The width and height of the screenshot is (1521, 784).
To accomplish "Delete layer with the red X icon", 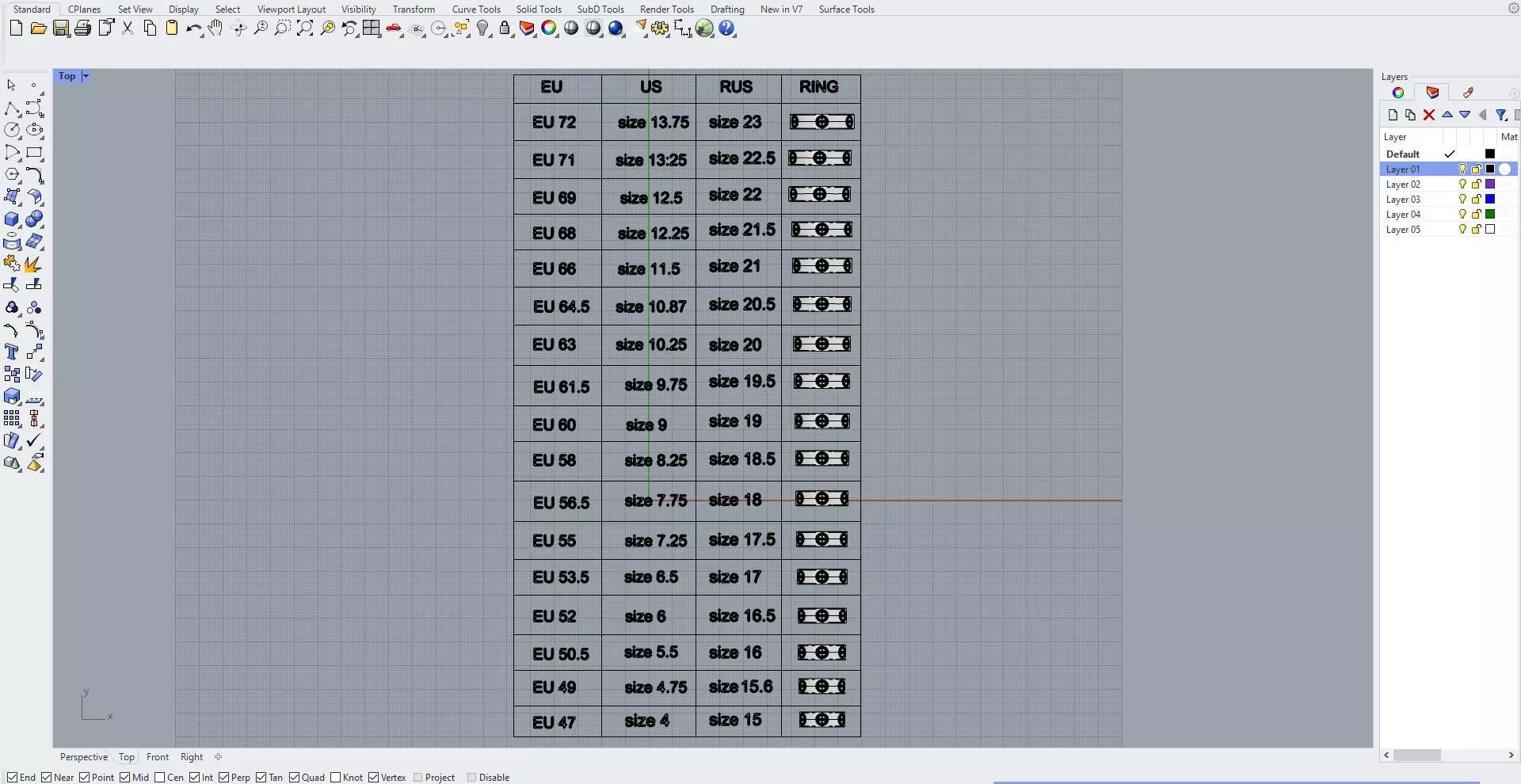I will 1429,115.
